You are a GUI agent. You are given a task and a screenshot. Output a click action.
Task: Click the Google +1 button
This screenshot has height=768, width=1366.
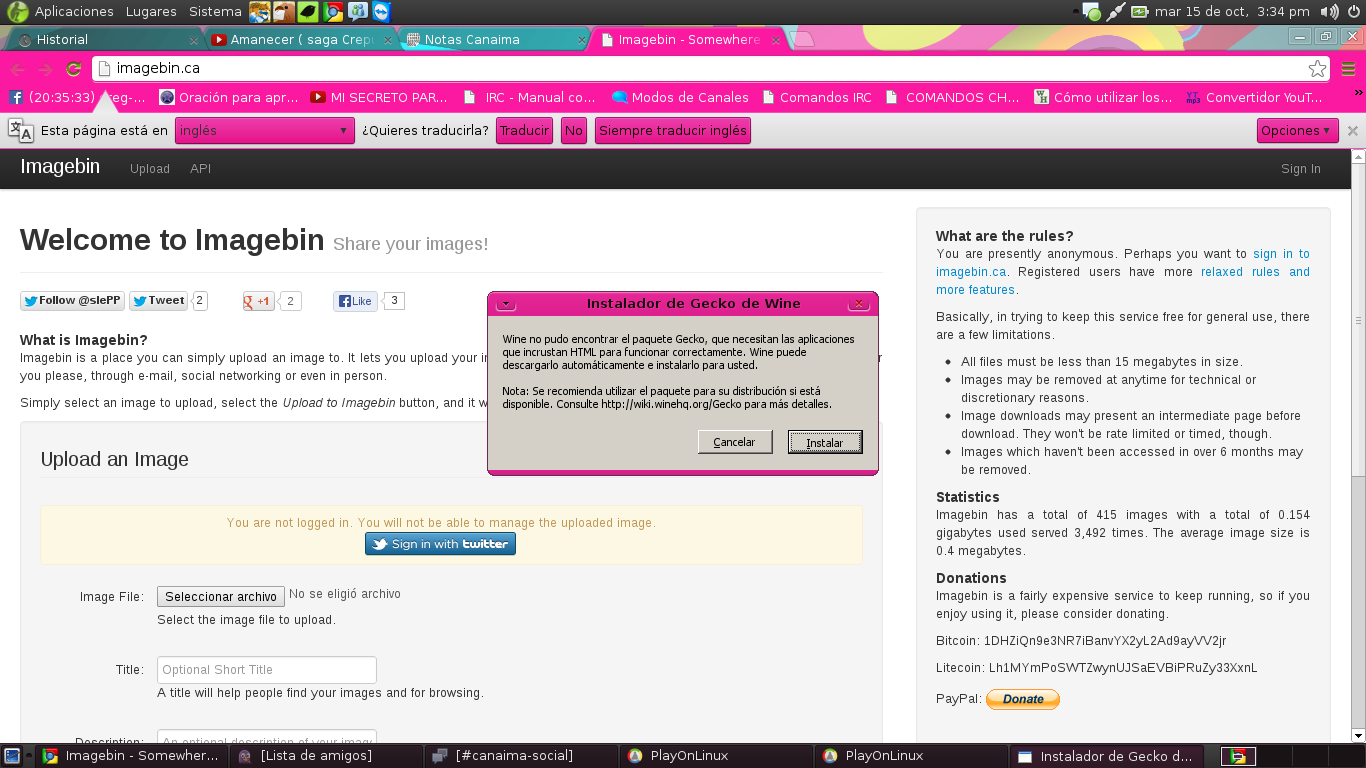pos(258,301)
